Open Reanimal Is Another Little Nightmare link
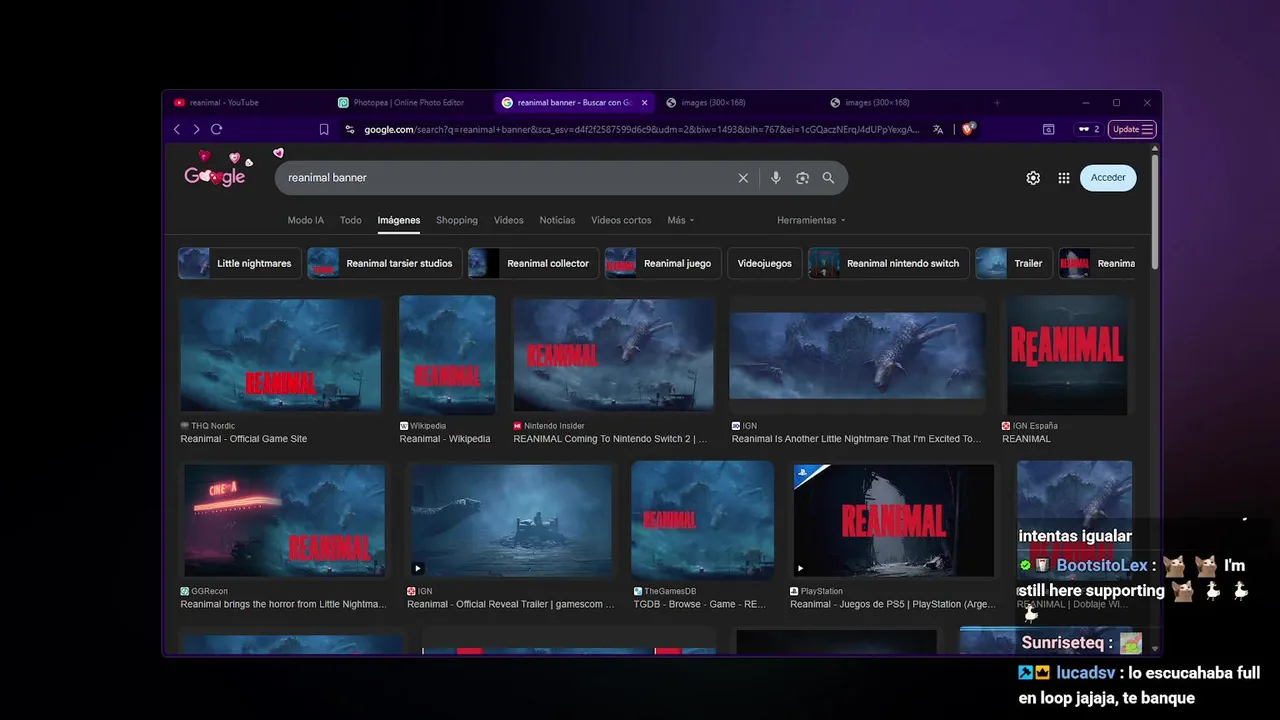This screenshot has width=1280, height=720. point(856,439)
